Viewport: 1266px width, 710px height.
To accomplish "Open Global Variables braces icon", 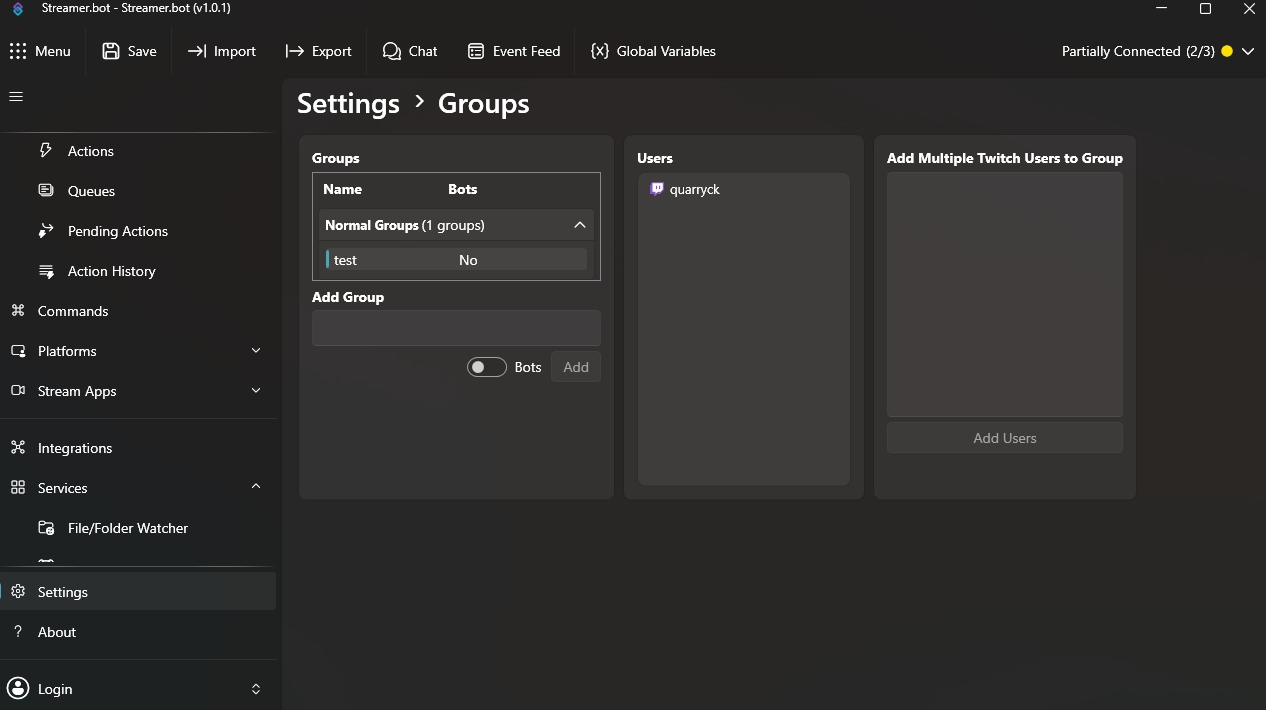I will [x=600, y=51].
